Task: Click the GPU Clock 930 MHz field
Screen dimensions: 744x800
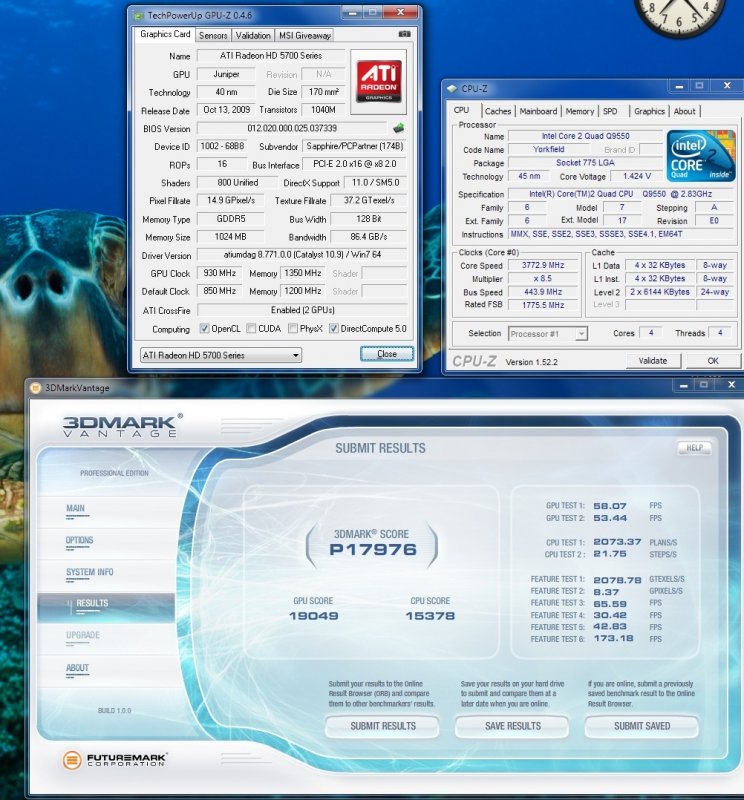Action: pos(219,273)
